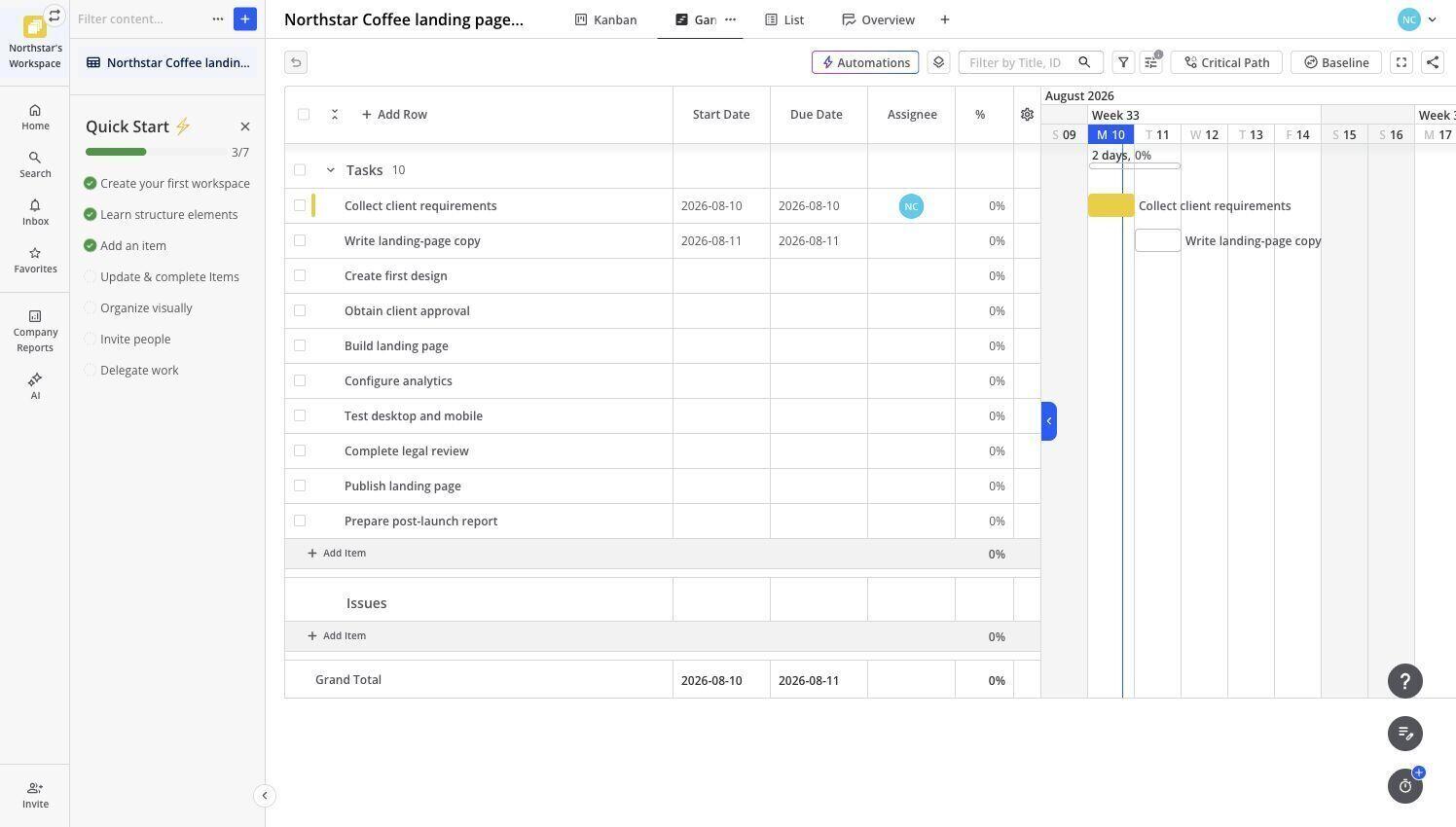Collapse the Tasks group chevron

coord(330,170)
